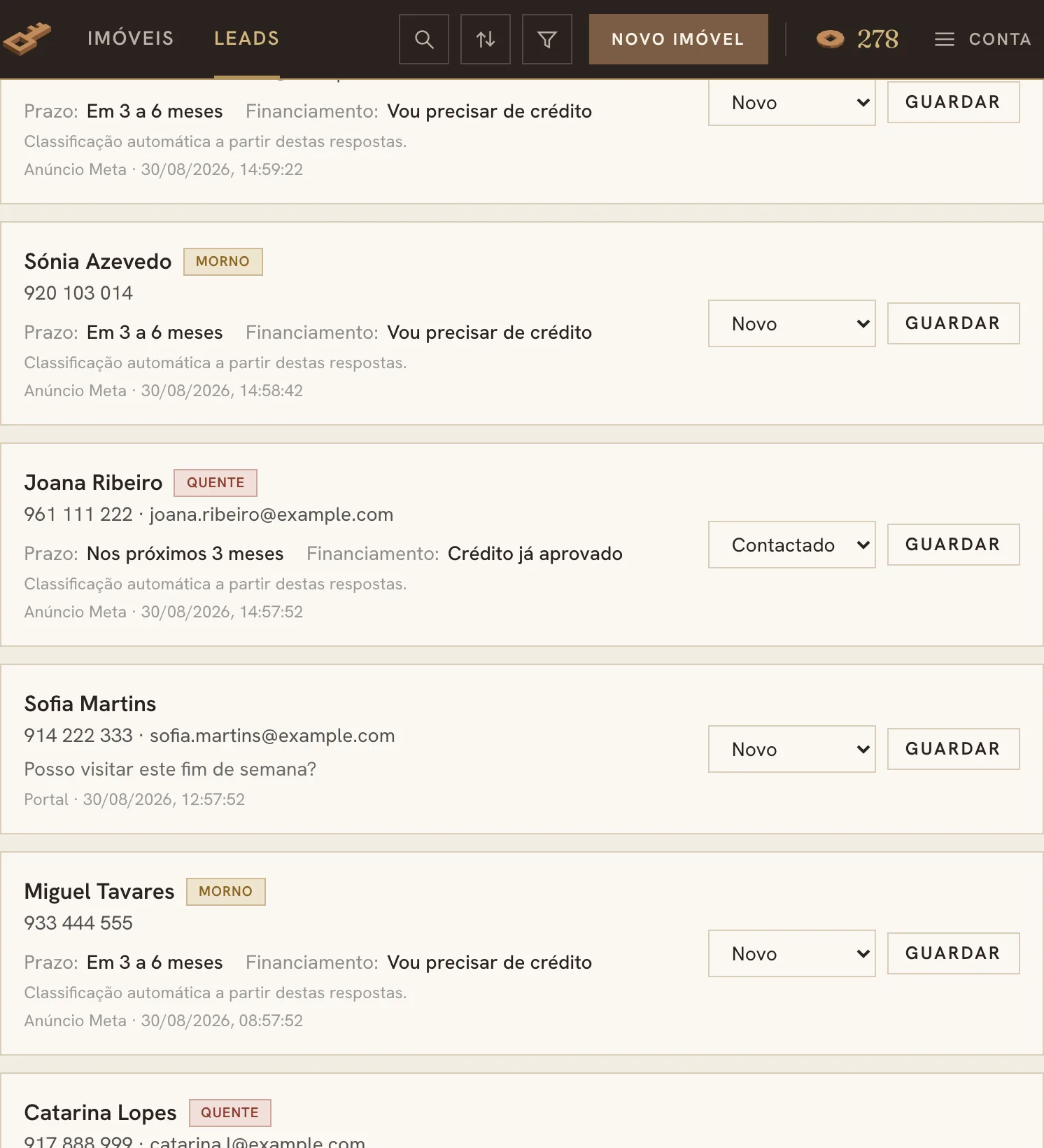Open status dropdown on the 14:59:22 lead
Viewport: 1044px width, 1148px height.
[792, 102]
